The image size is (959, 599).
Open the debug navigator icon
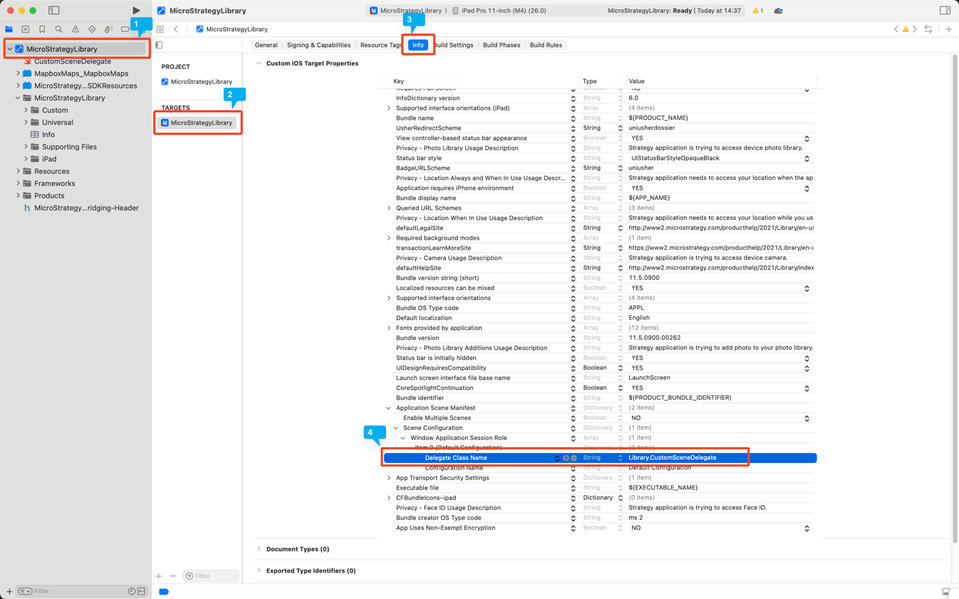click(x=108, y=29)
